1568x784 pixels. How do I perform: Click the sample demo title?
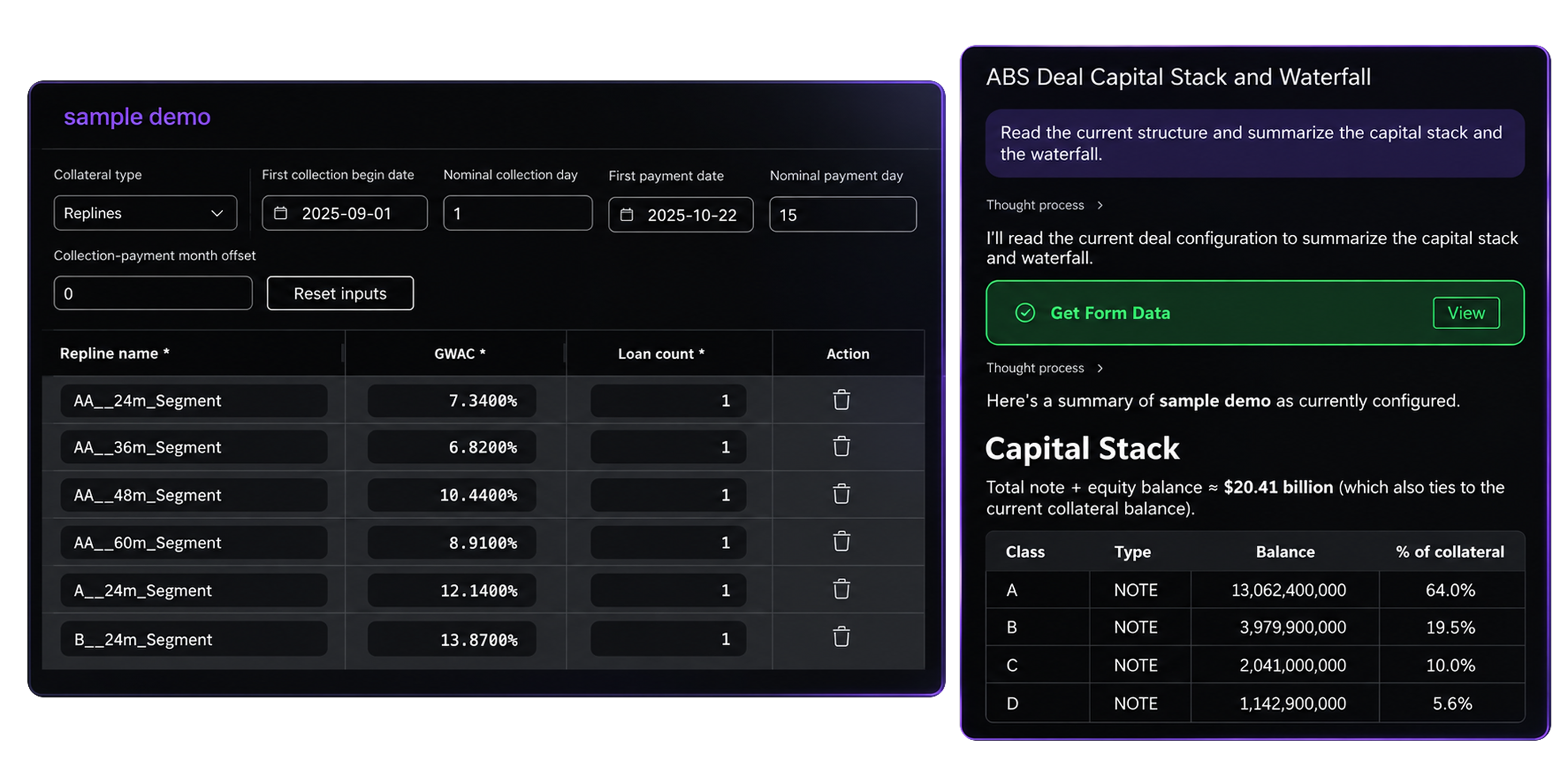[137, 116]
